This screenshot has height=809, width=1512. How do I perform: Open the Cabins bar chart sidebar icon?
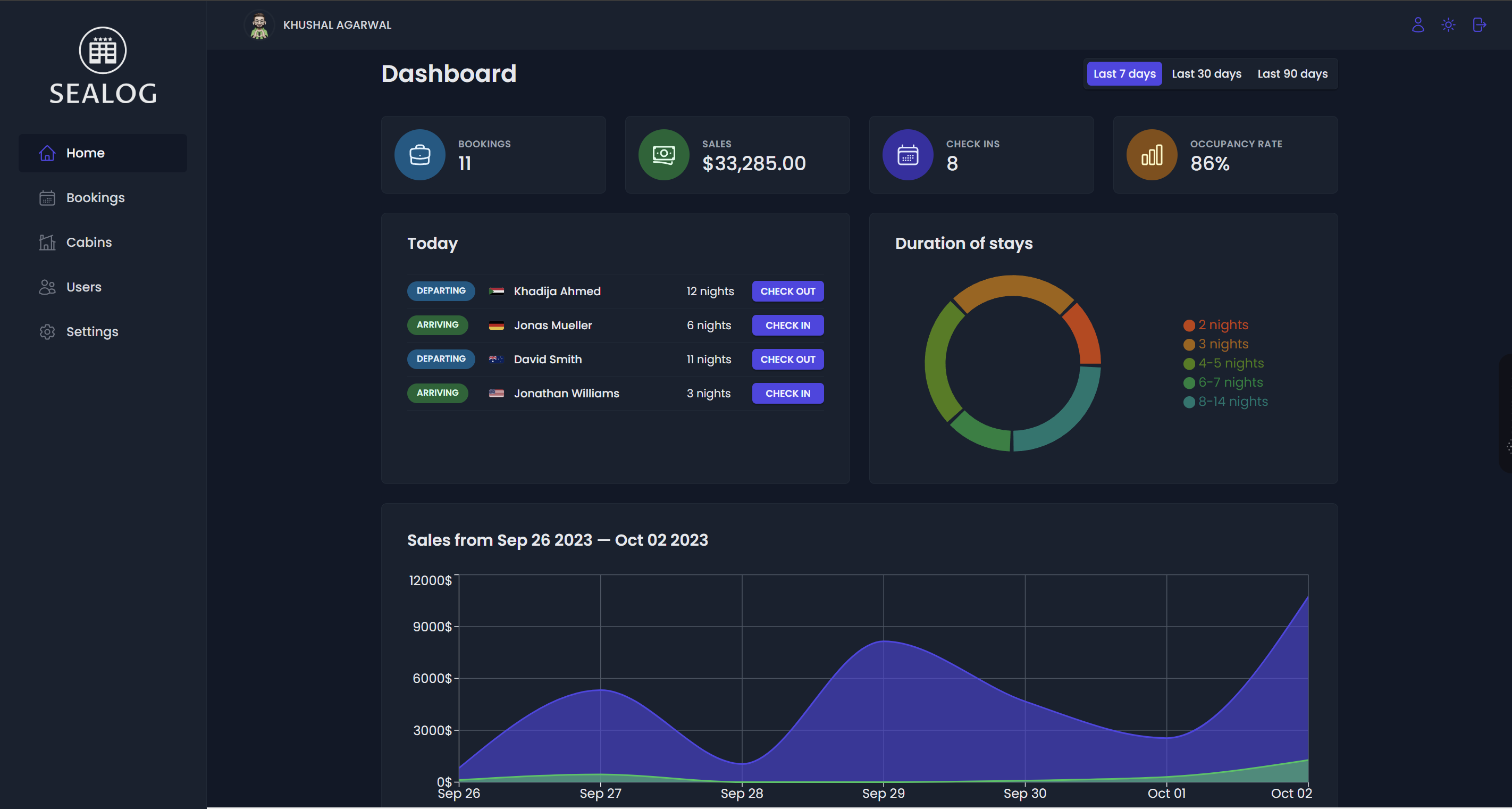click(x=46, y=242)
